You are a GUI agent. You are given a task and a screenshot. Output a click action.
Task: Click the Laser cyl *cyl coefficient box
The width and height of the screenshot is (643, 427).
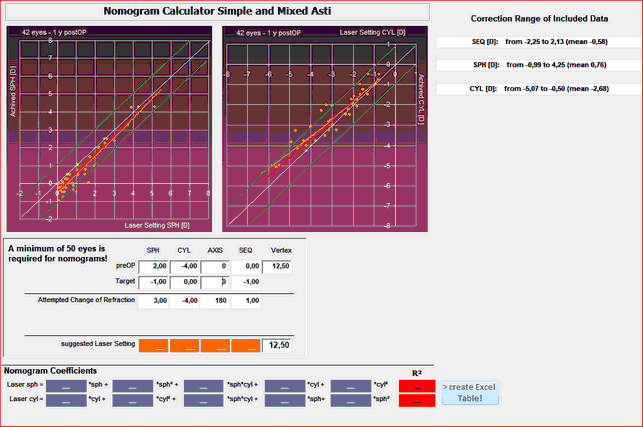[x=65, y=400]
